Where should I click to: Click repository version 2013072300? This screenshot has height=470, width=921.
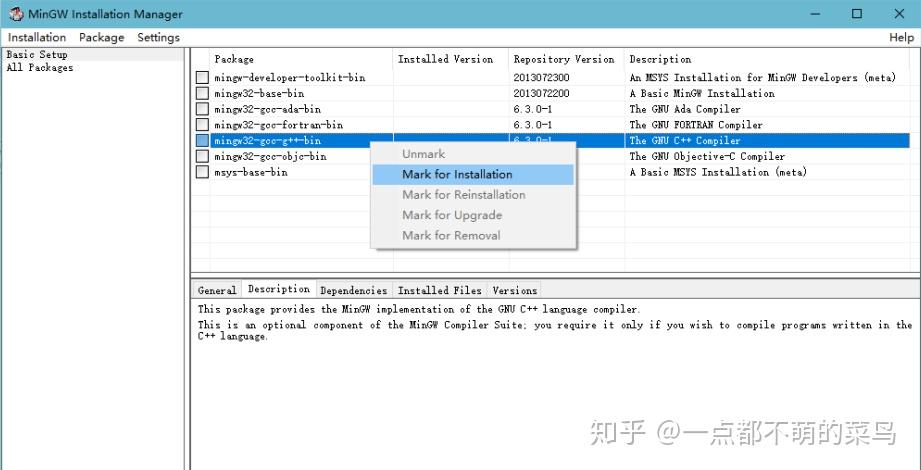[542, 78]
